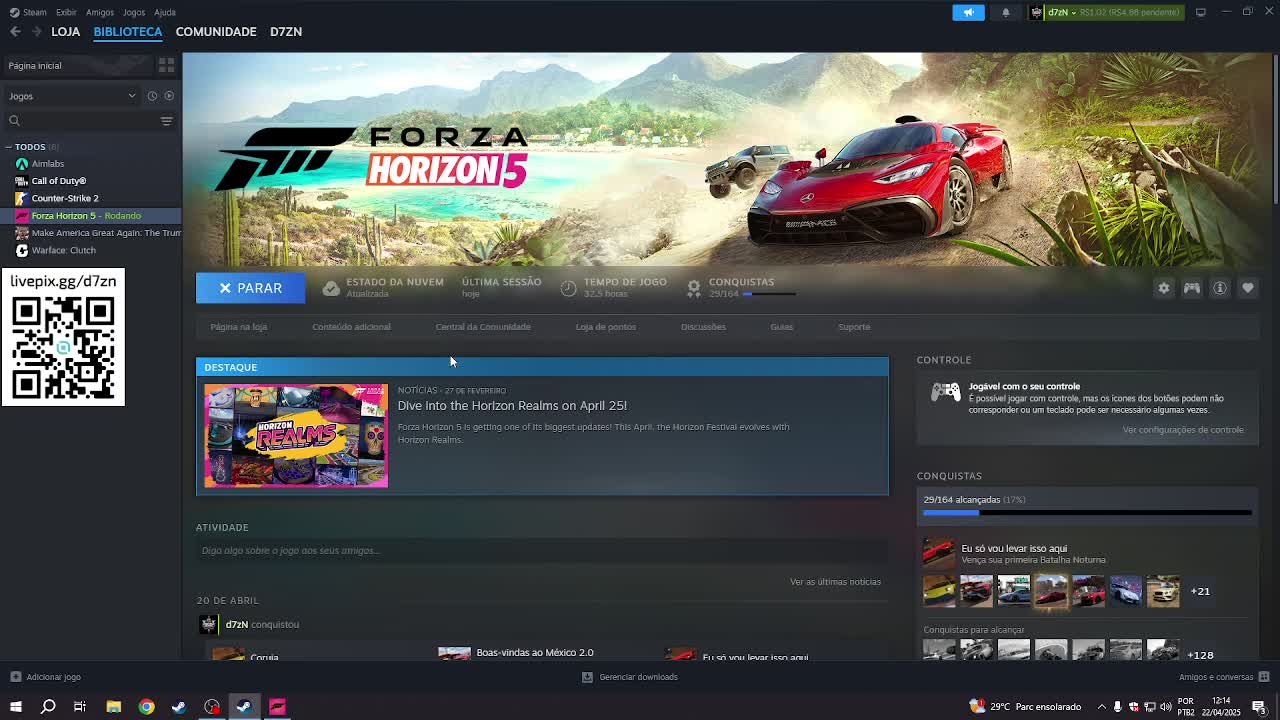Open Ver configurações de controle link
1280x720 pixels.
(1183, 430)
